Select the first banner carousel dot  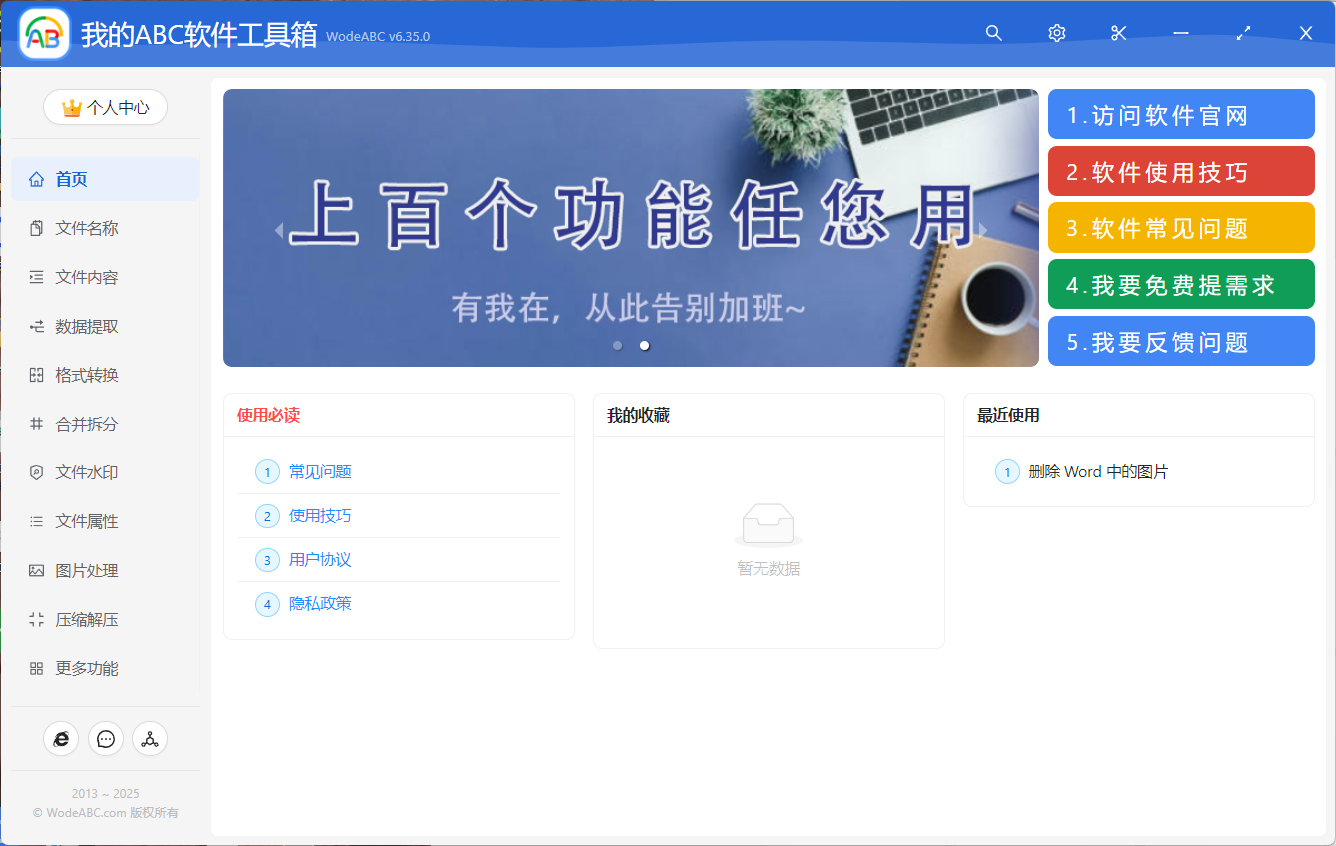[x=618, y=346]
